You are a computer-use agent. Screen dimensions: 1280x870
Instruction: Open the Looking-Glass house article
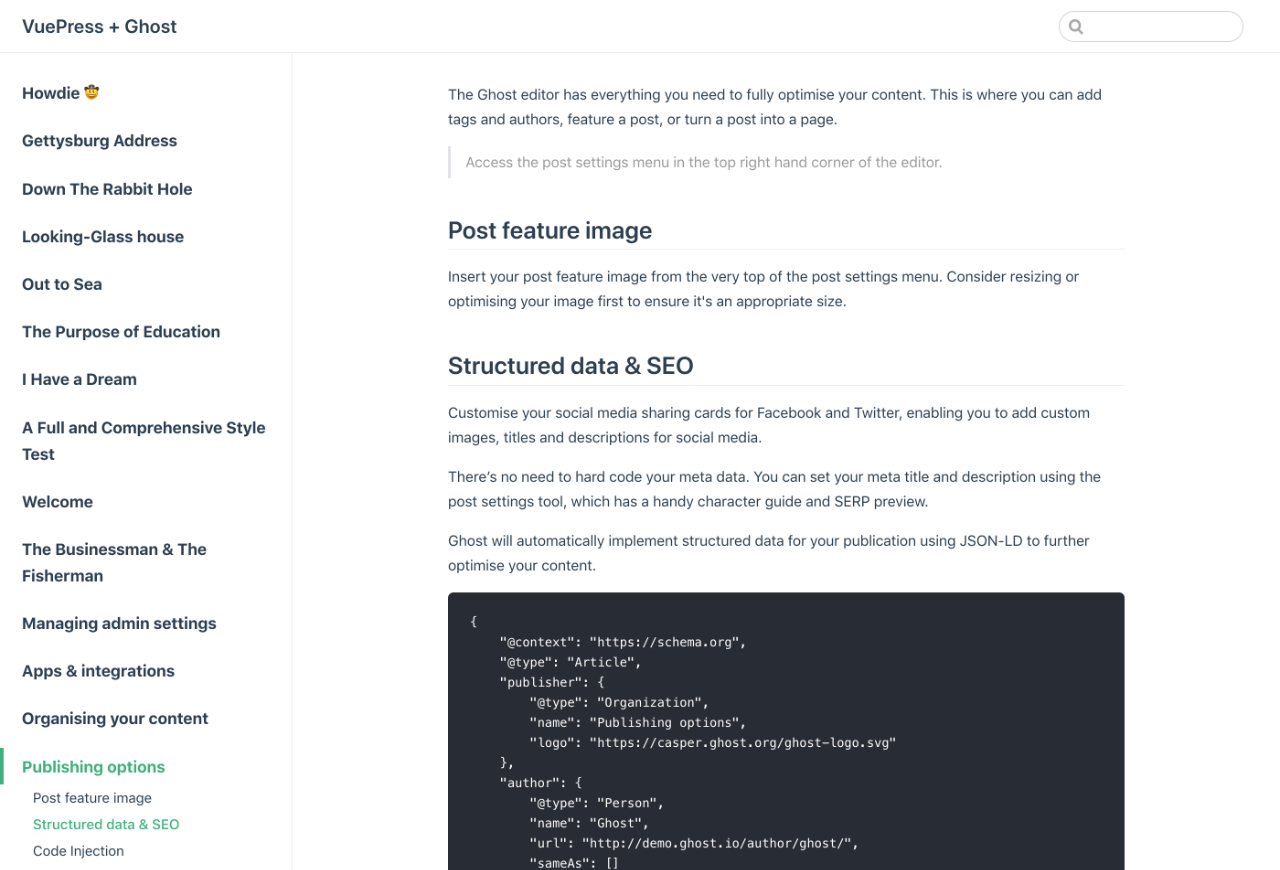click(x=102, y=236)
